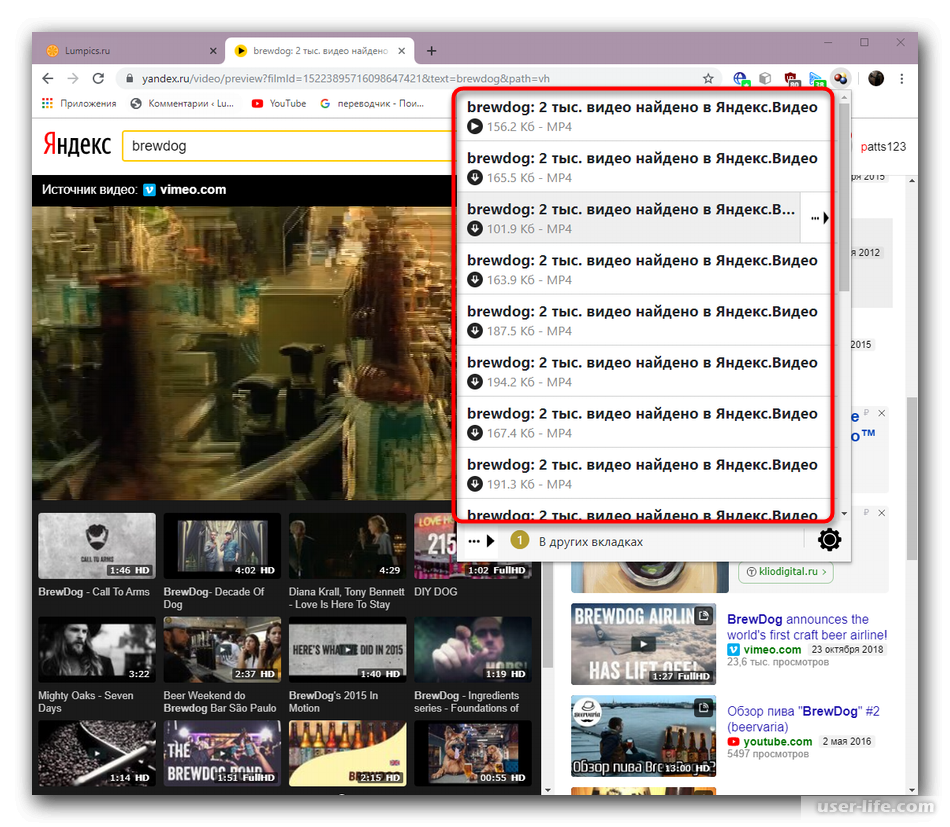Click the page's right vertical scrollbar

pos(912,479)
